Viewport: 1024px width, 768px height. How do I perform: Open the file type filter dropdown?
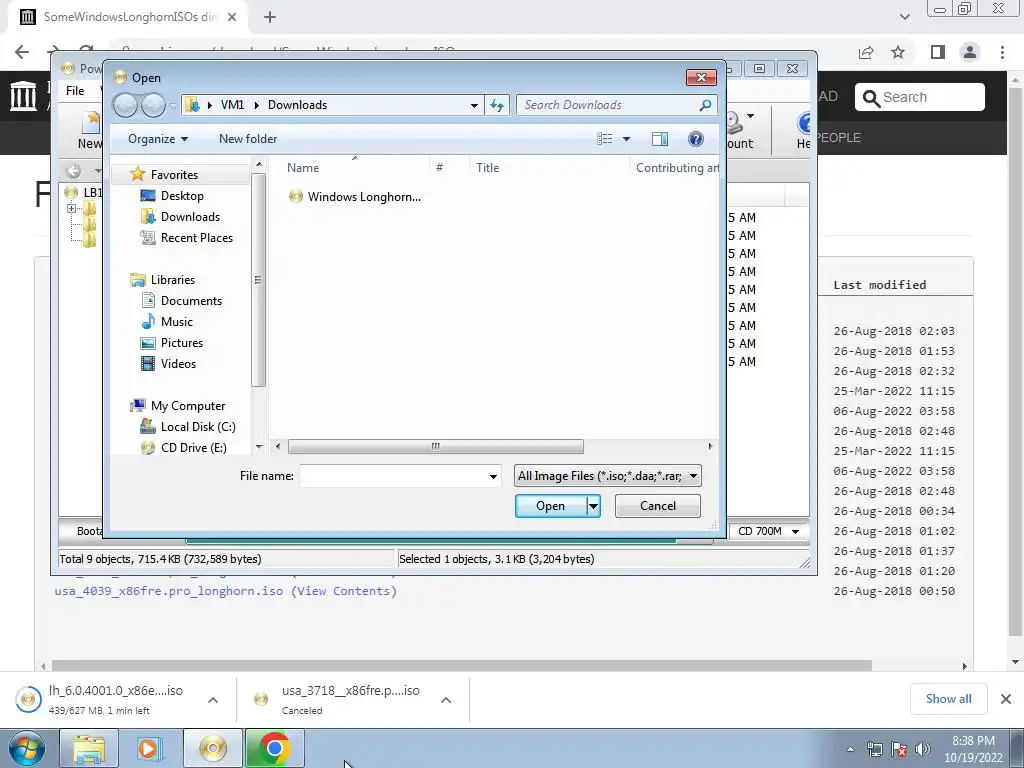tap(608, 475)
